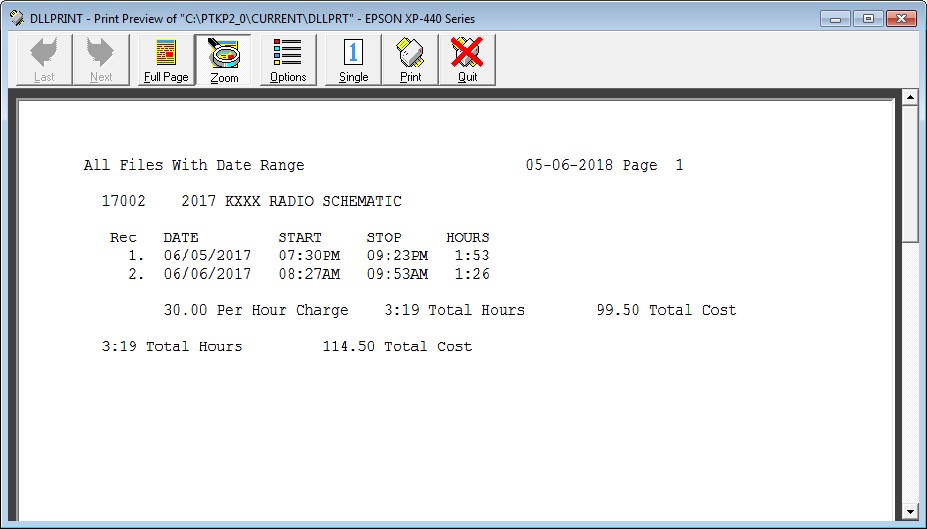Click start time '08:27AM'
Image resolution: width=927 pixels, height=529 pixels.
pyautogui.click(x=309, y=274)
